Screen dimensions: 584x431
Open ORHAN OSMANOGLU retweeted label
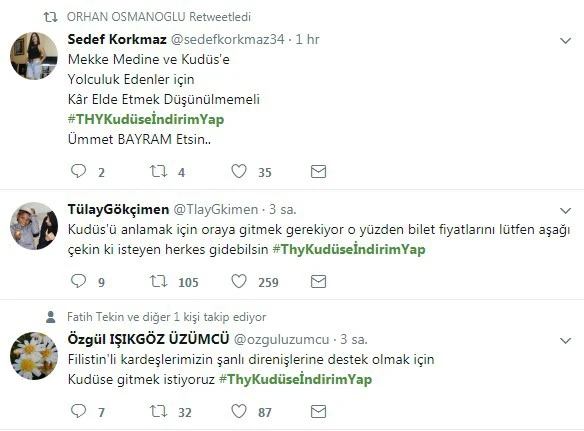tap(159, 17)
